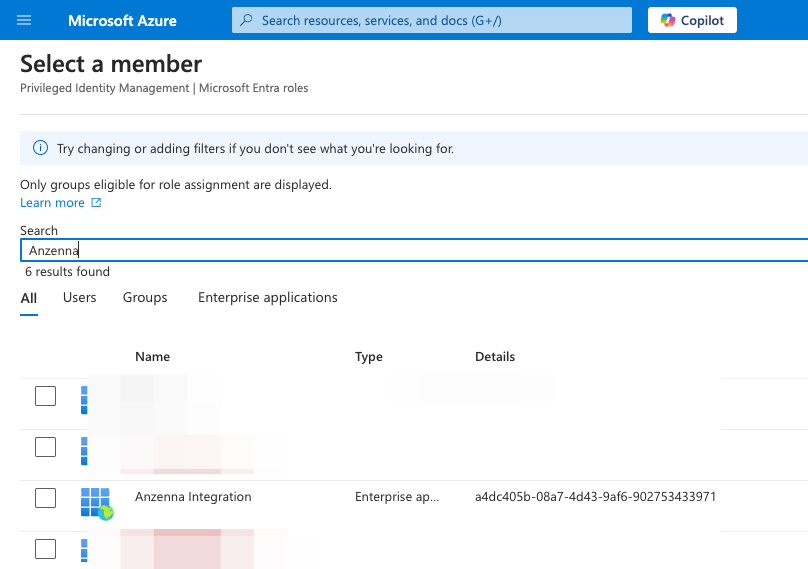
Task: Open the Azure portal hamburger menu
Action: [x=25, y=20]
